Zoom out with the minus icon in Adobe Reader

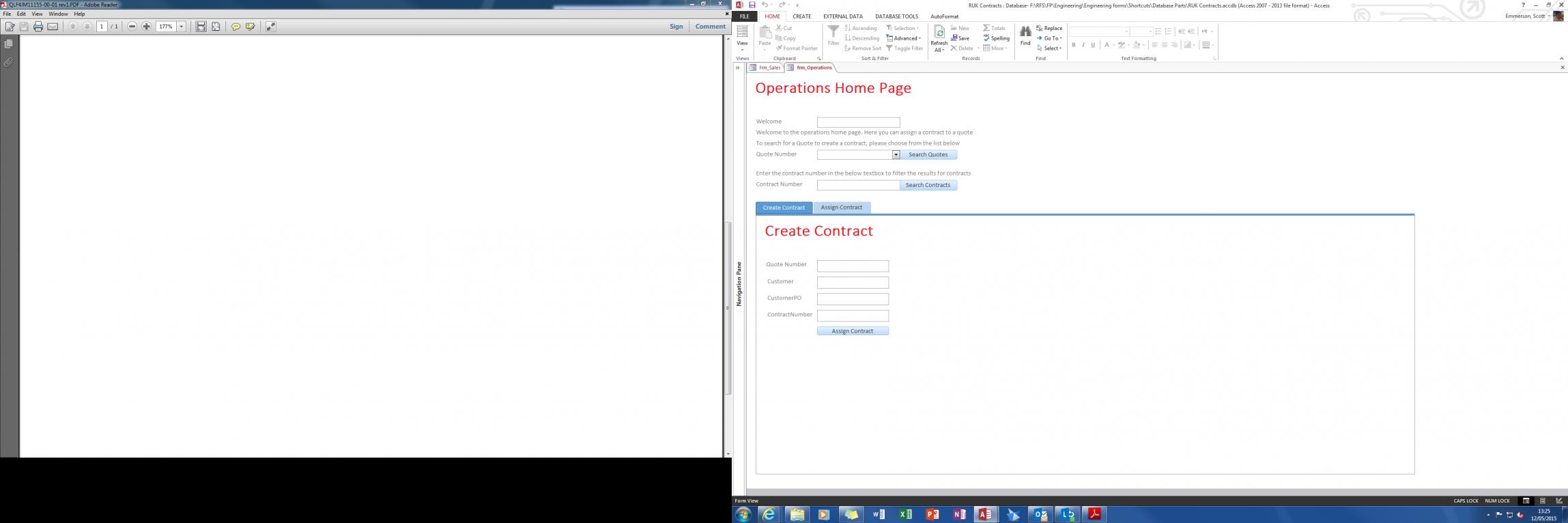pyautogui.click(x=132, y=27)
